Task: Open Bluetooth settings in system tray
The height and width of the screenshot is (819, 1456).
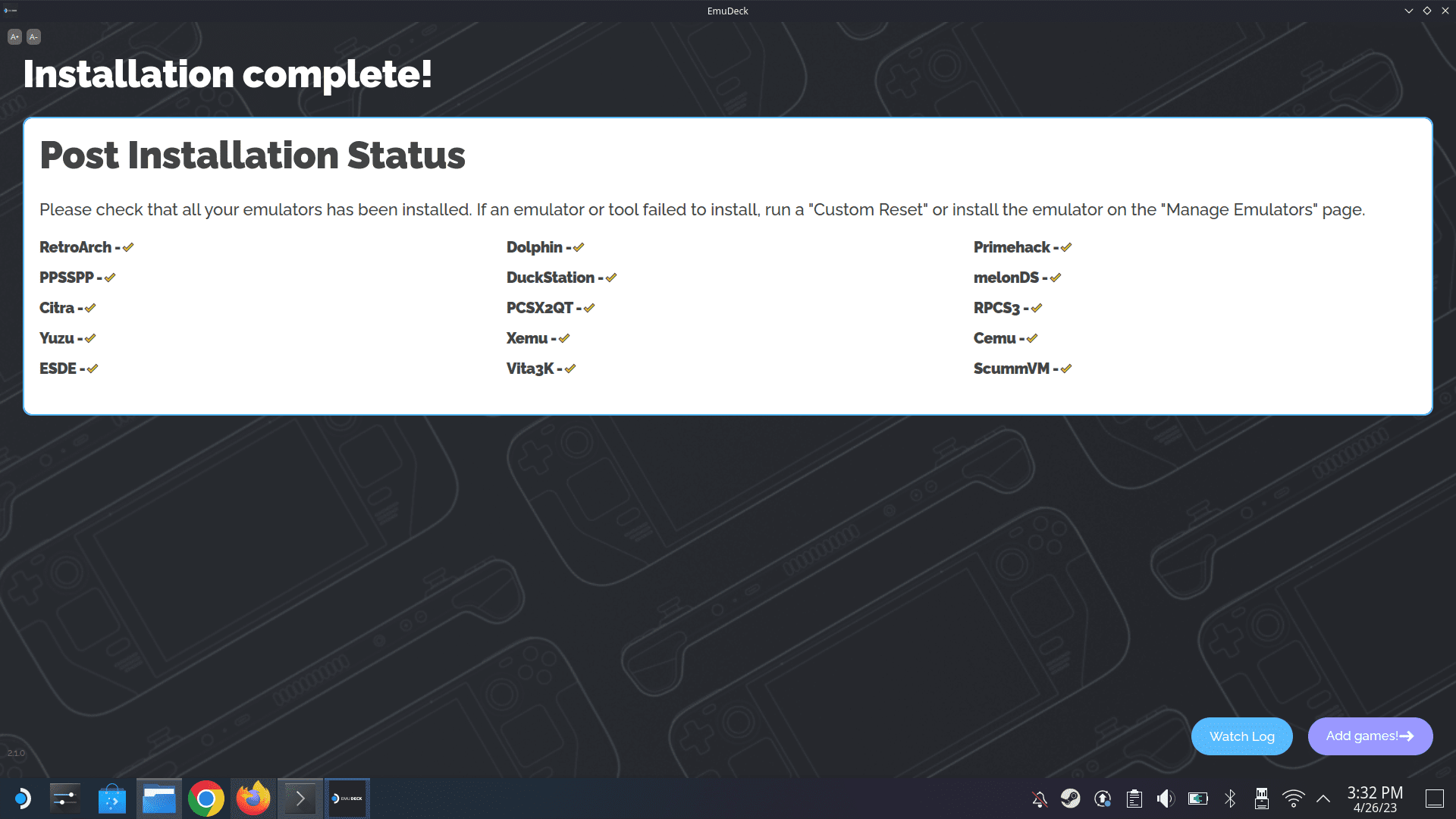Action: 1230,799
